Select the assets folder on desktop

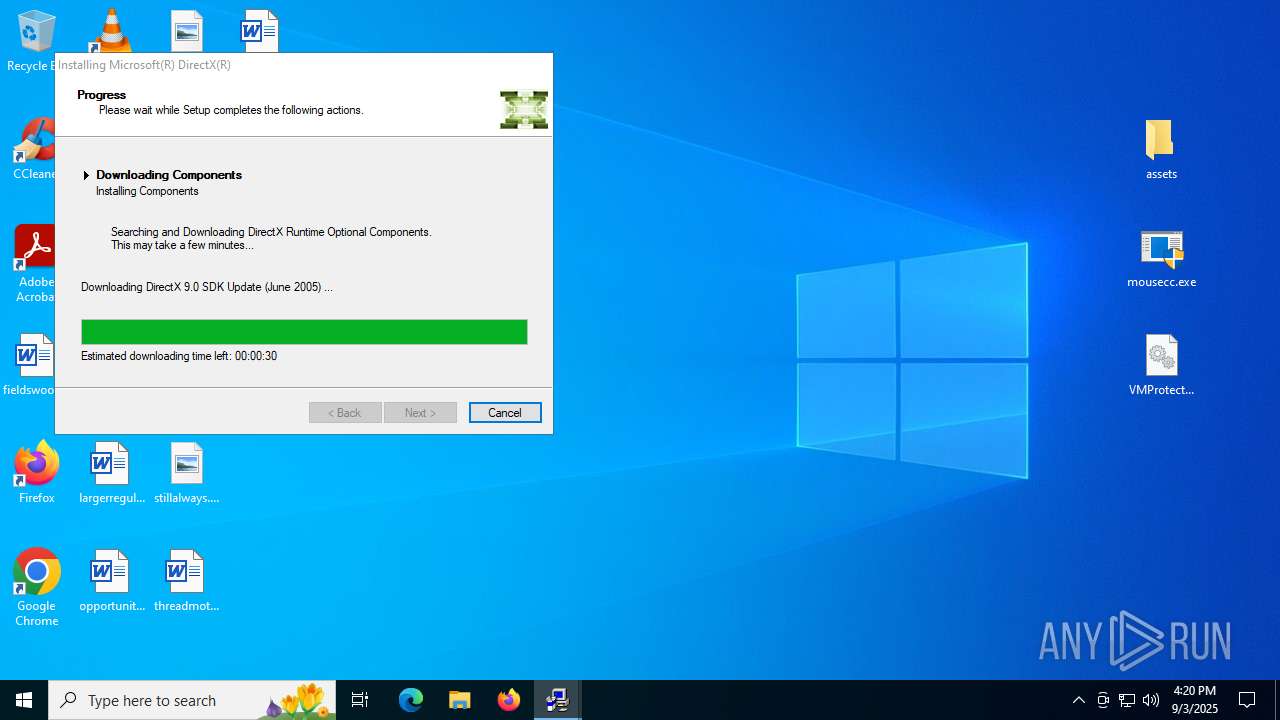(x=1161, y=149)
